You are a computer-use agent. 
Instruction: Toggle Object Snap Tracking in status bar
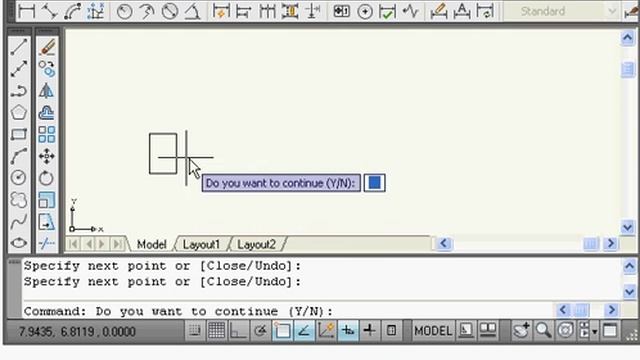[x=304, y=331]
